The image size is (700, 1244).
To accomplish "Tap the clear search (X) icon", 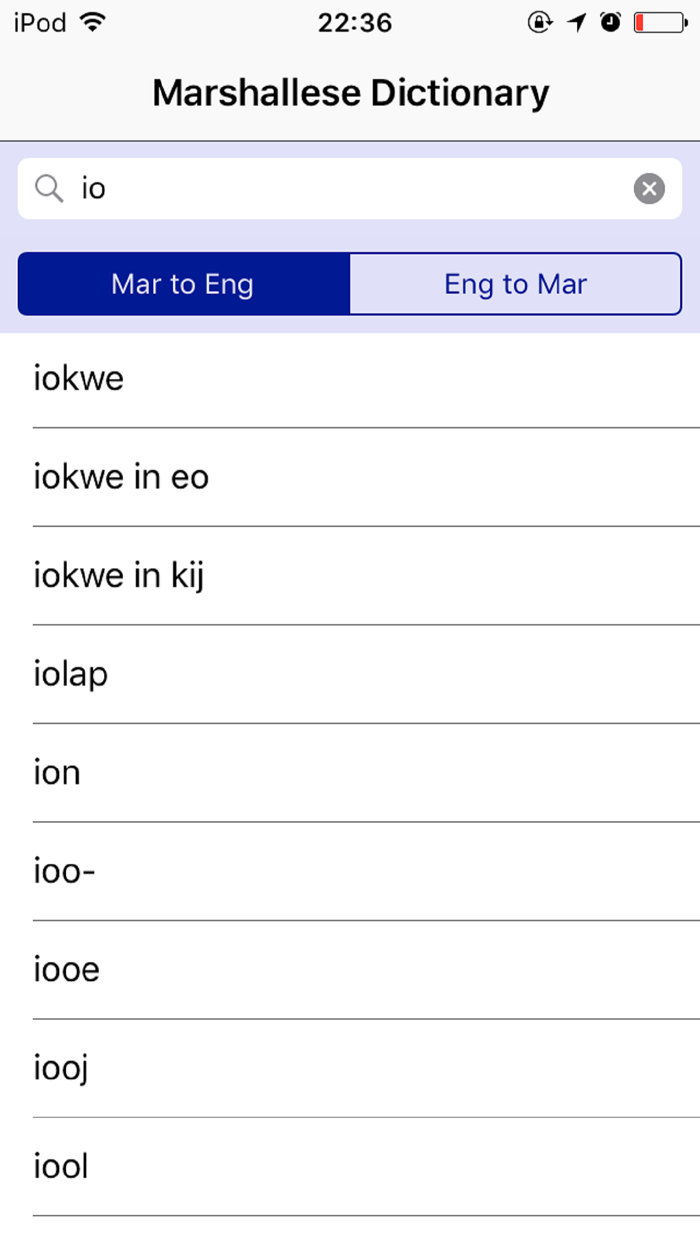I will [649, 188].
